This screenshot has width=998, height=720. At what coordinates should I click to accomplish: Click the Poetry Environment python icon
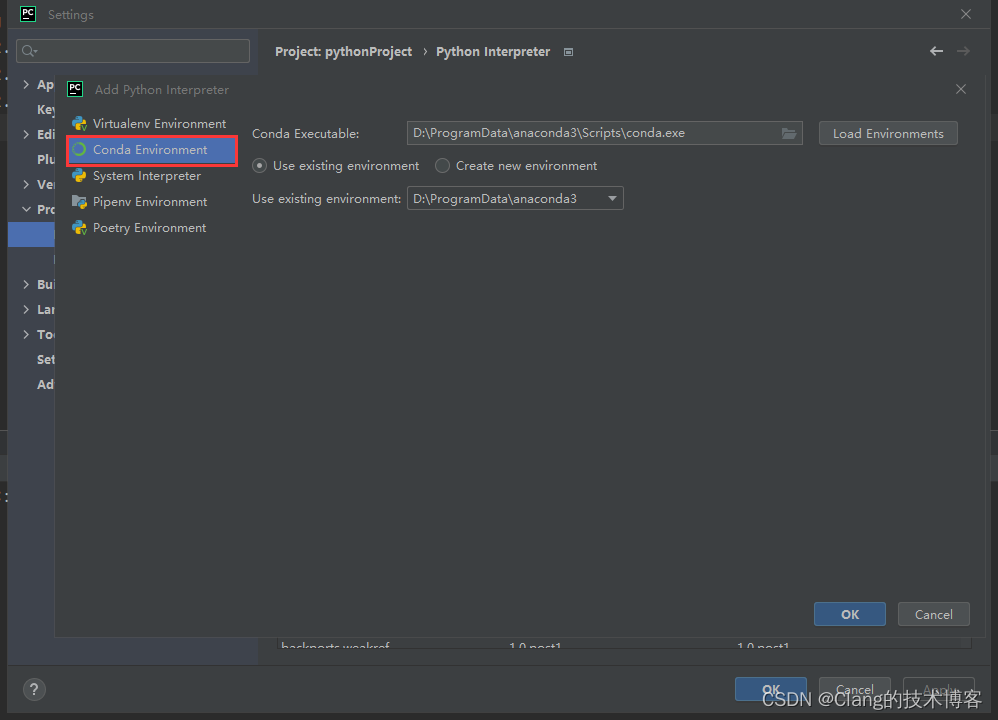[80, 228]
